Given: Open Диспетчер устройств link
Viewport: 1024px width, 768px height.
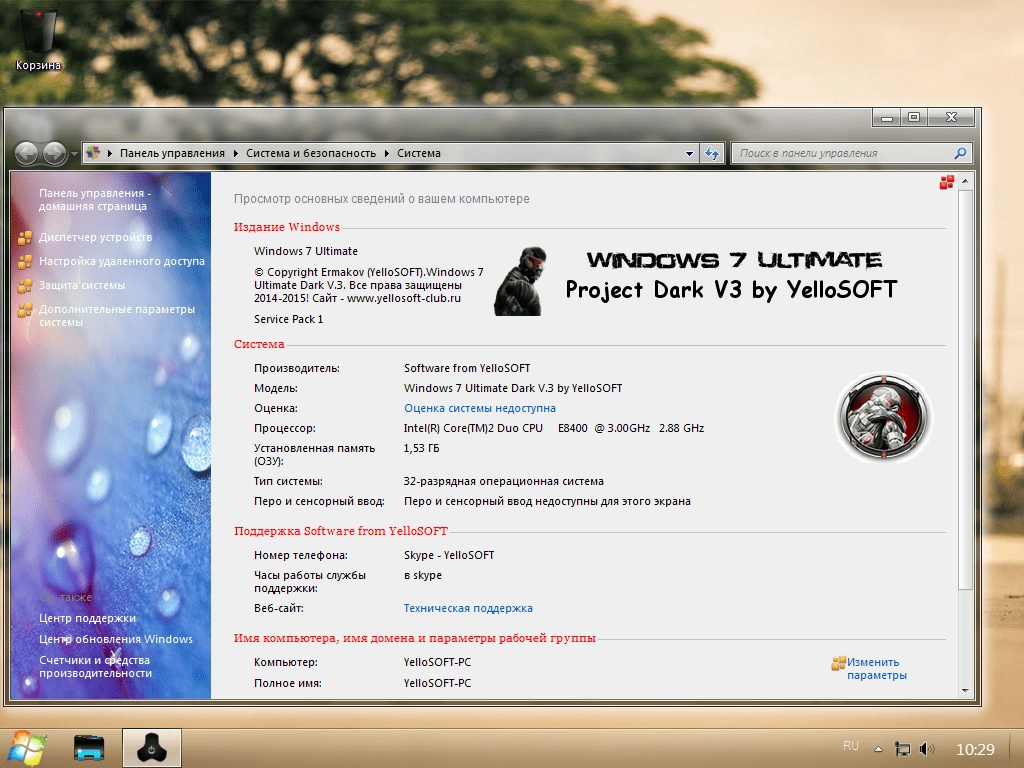Looking at the screenshot, I should [95, 237].
